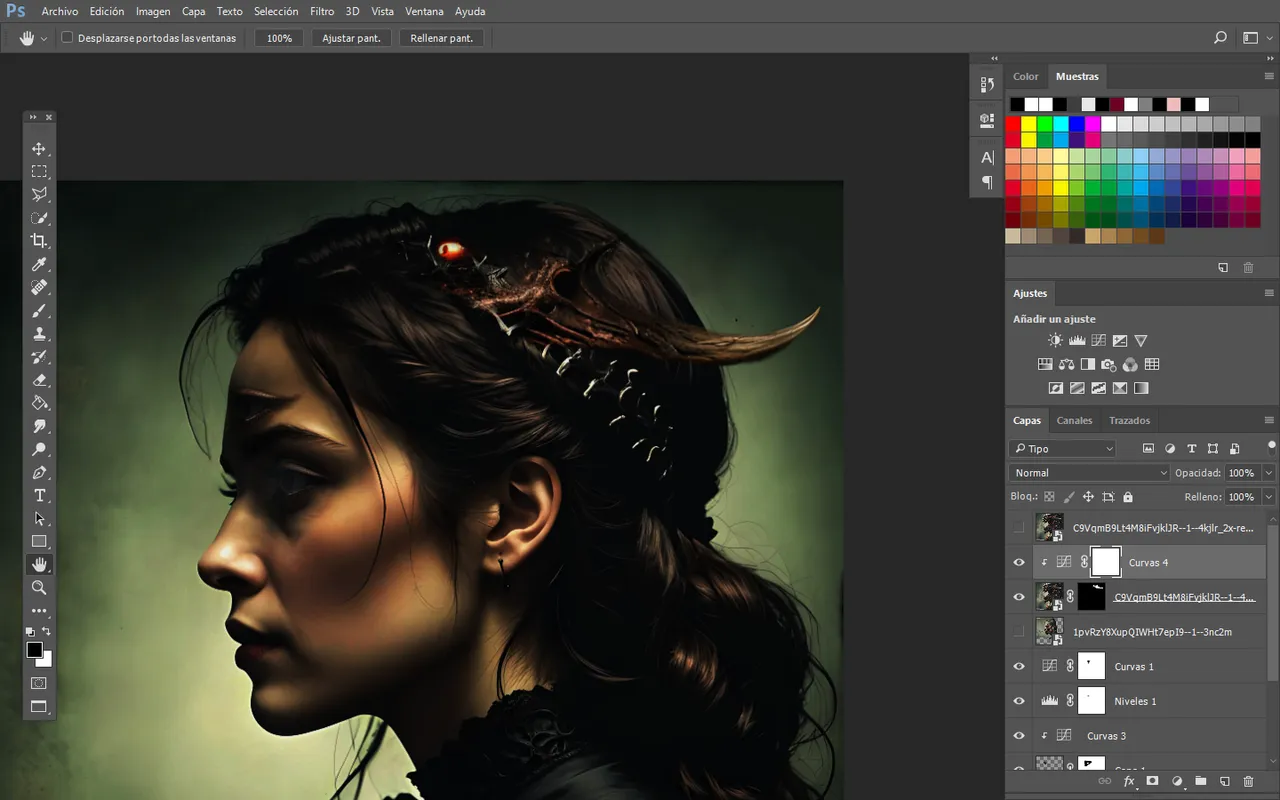Add a Brightness/Contrast adjustment
1280x800 pixels.
[x=1055, y=341]
